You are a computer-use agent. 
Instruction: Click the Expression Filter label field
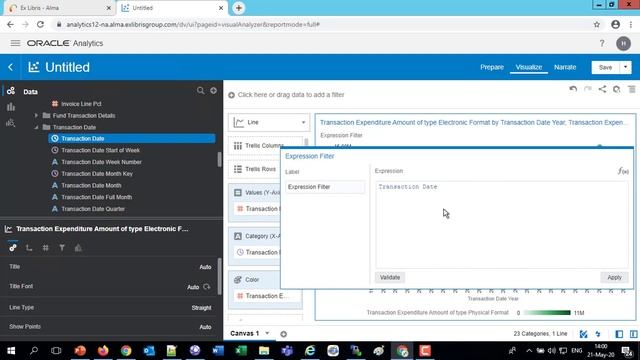[x=325, y=187]
